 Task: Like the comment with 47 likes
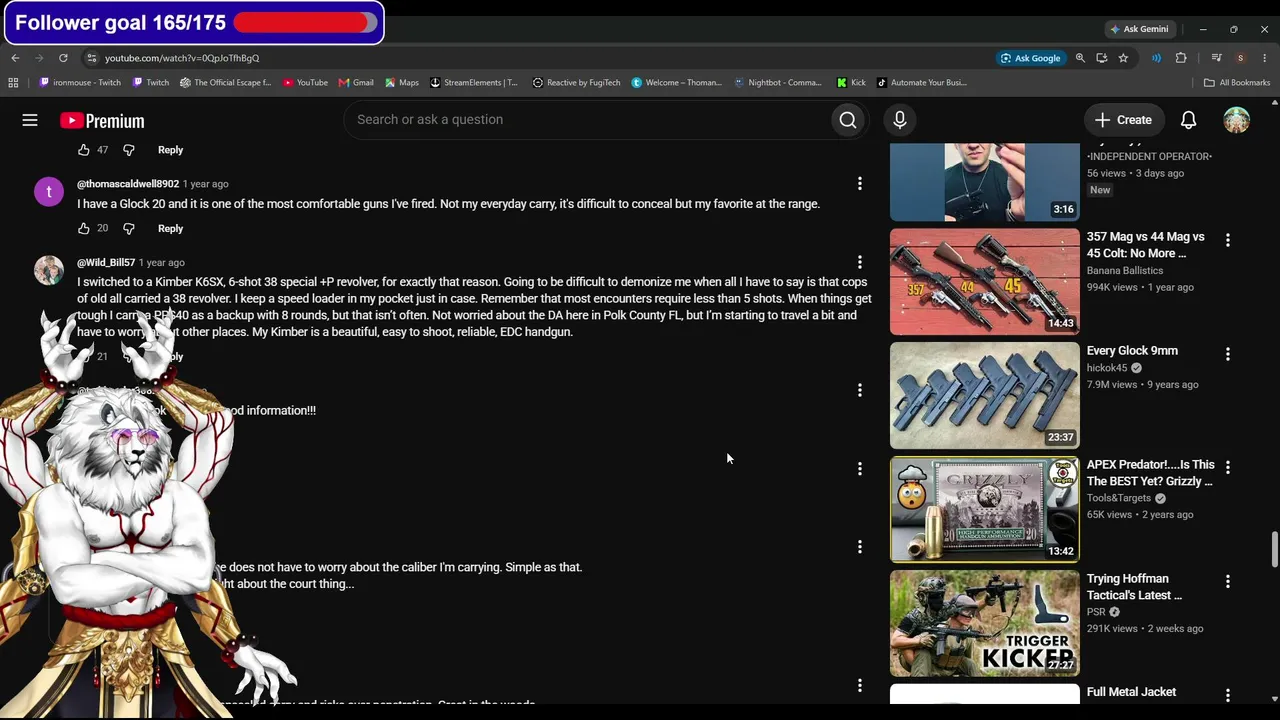[84, 150]
